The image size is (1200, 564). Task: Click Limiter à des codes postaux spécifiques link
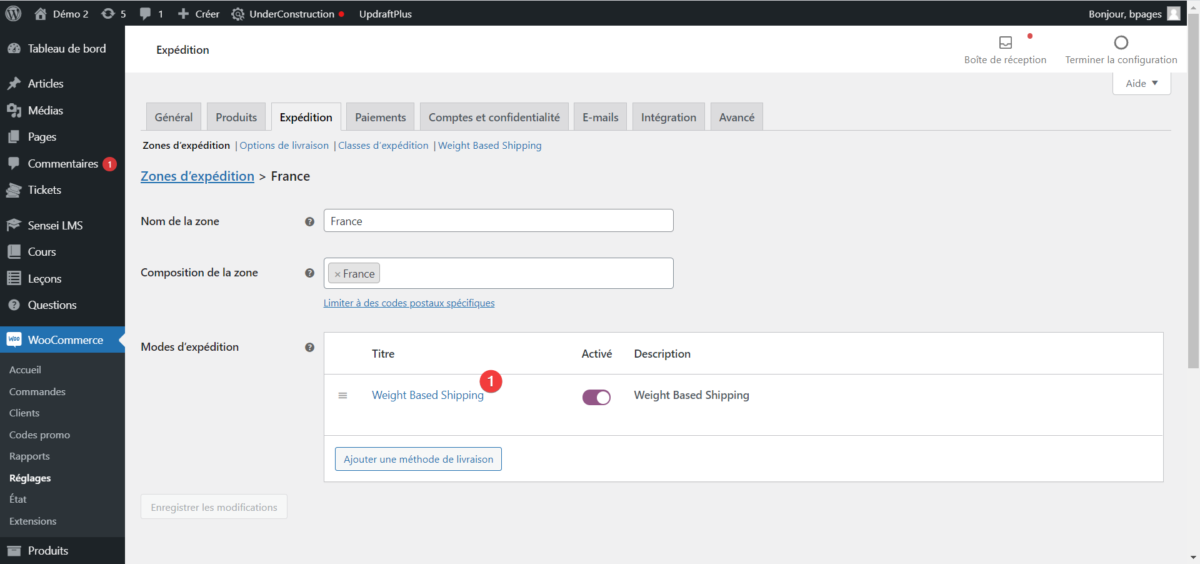click(408, 303)
